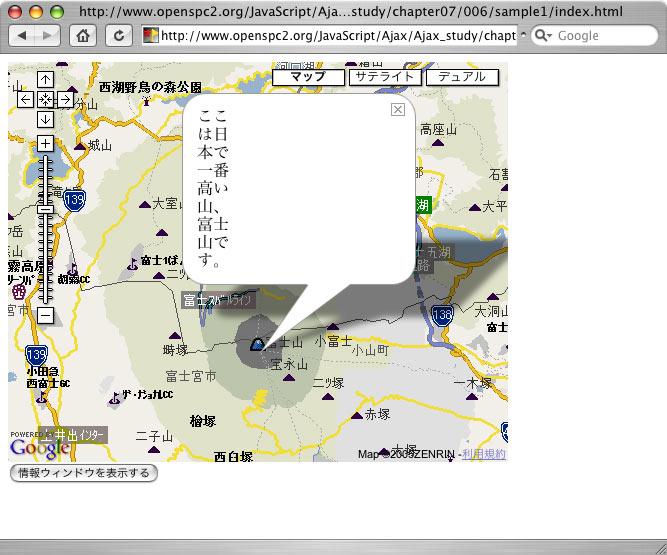
Task: Click route 138 shield on map
Action: pos(442,315)
